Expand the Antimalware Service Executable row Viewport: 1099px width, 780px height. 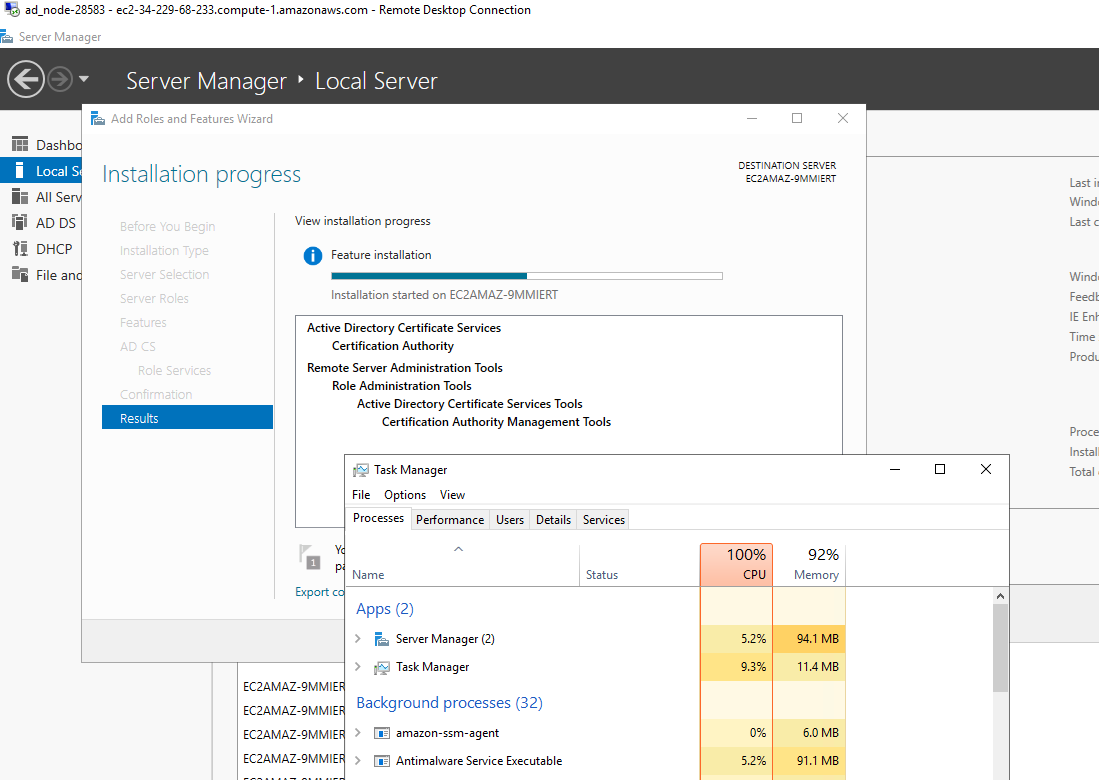[x=358, y=760]
